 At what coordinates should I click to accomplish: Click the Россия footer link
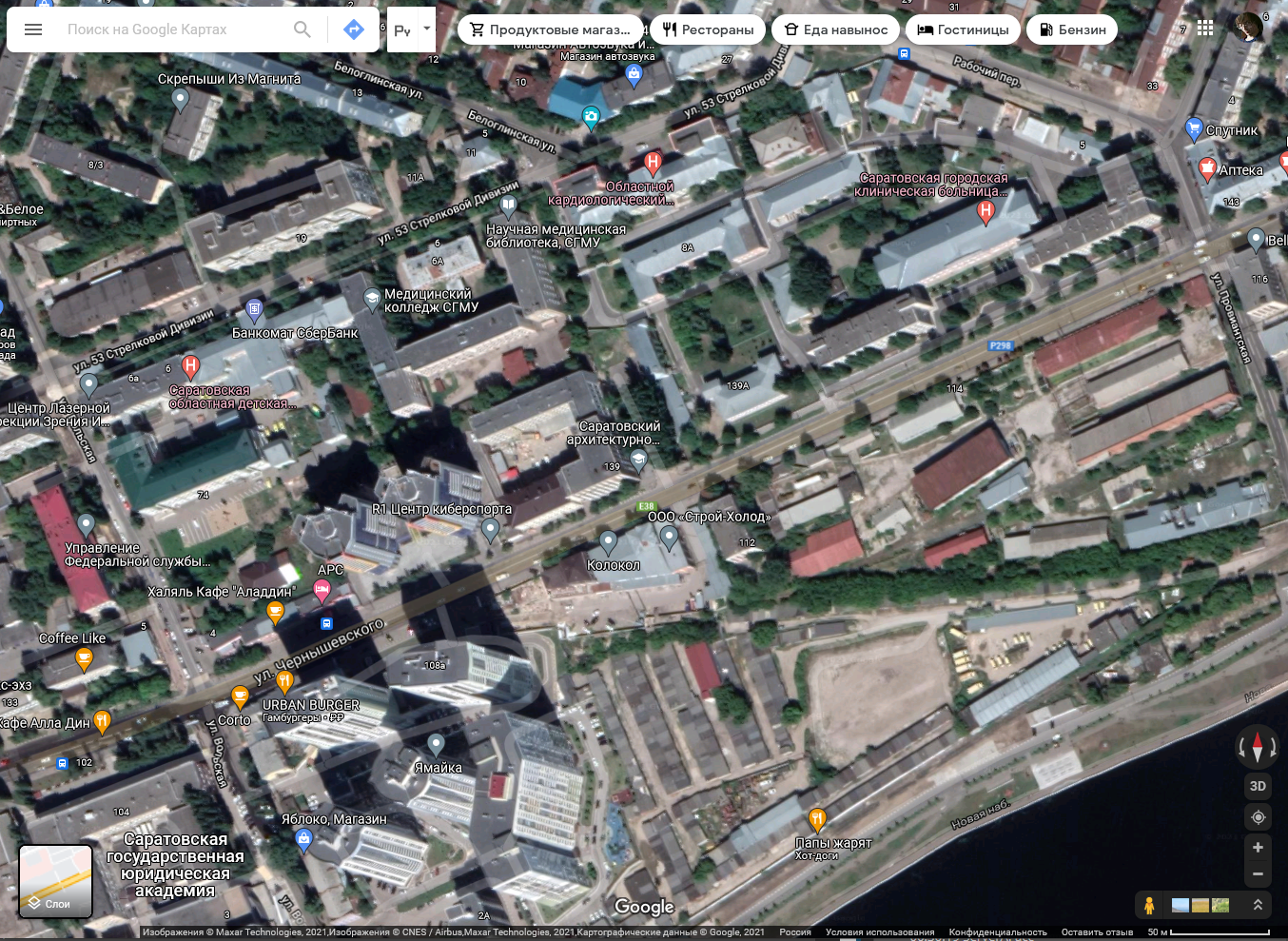[795, 932]
